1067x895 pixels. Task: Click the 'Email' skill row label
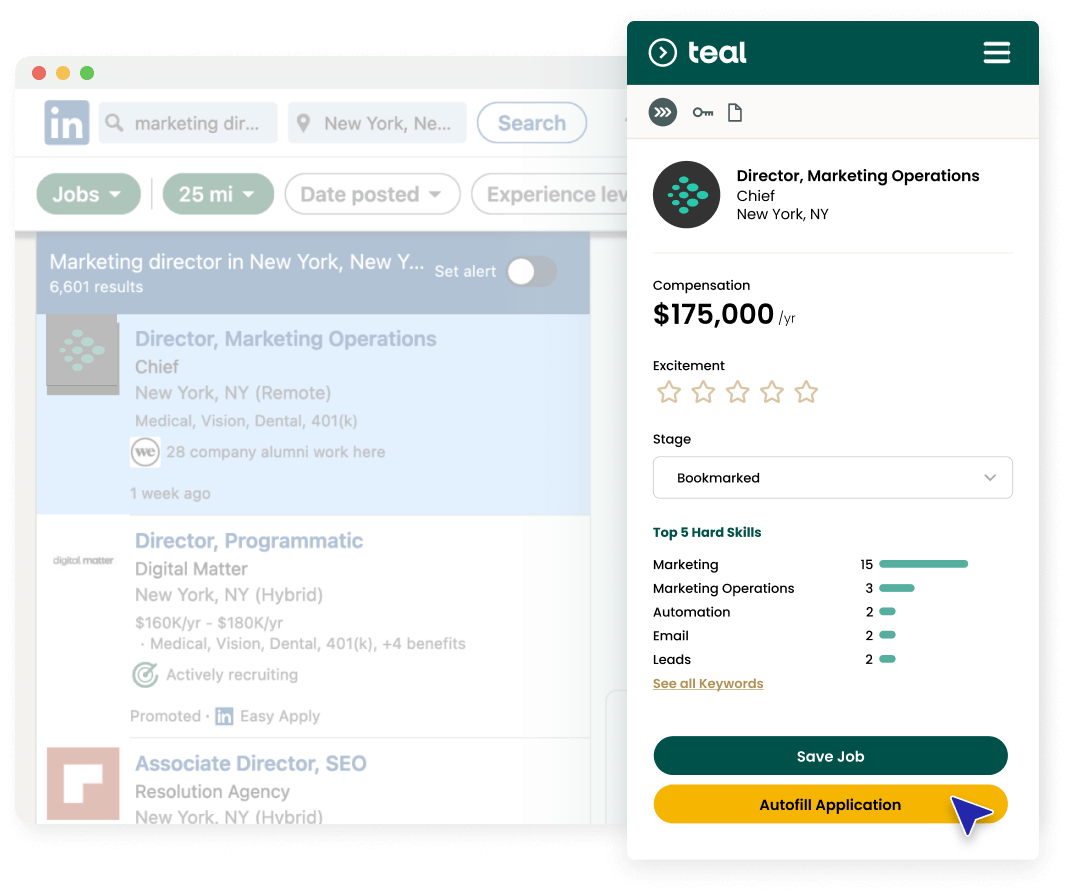tap(671, 636)
